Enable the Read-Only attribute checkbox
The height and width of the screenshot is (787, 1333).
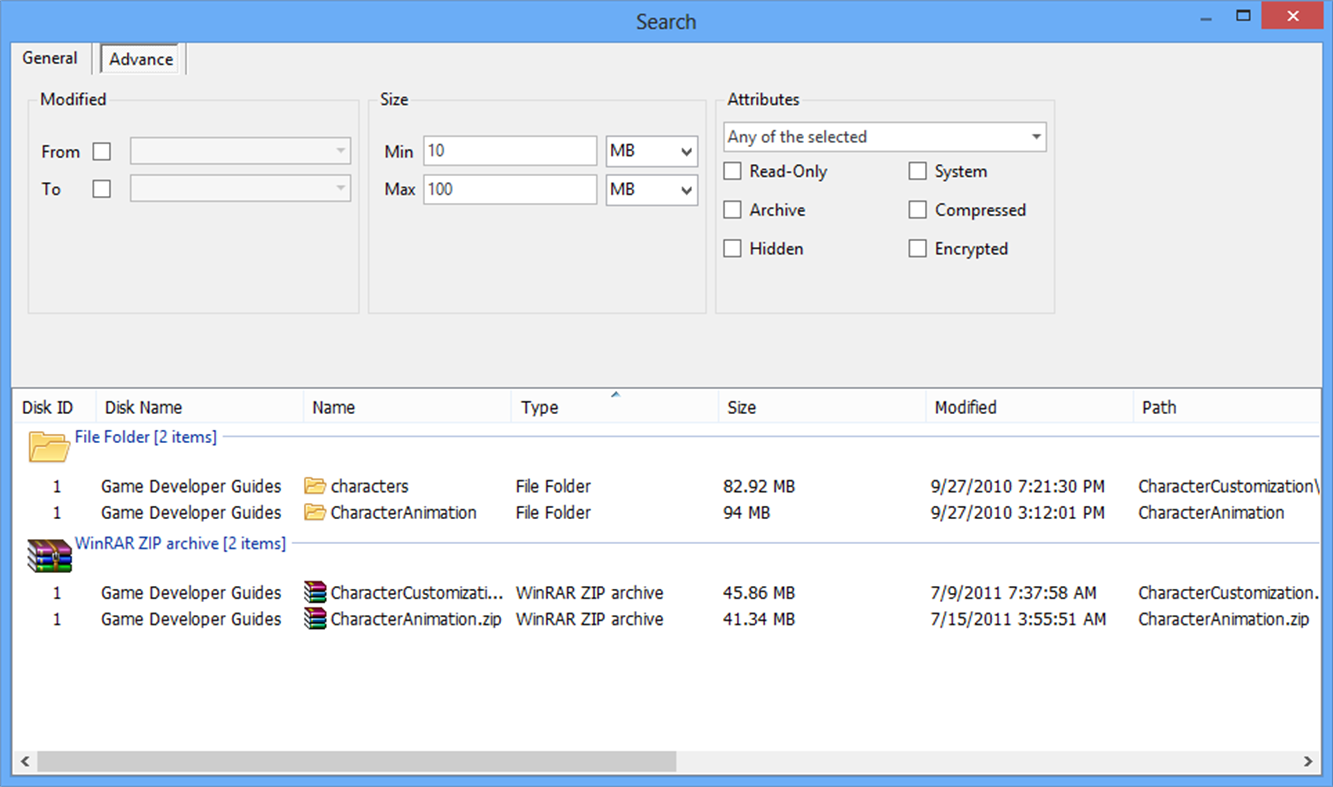pos(731,171)
